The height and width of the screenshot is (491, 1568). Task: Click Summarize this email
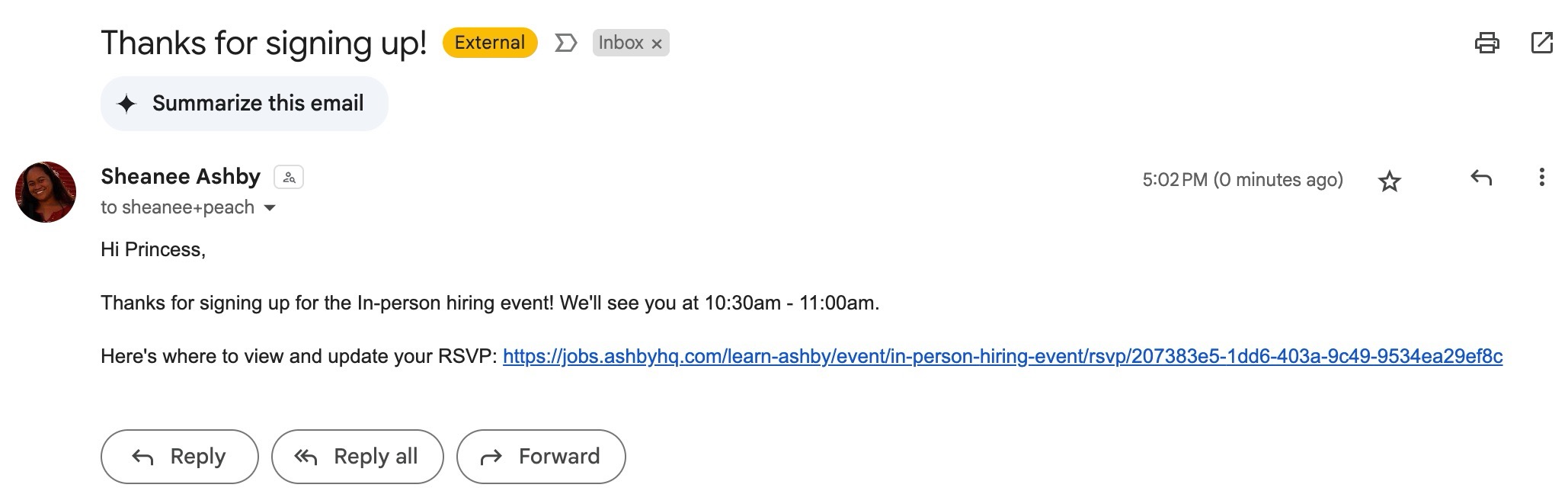(x=245, y=104)
